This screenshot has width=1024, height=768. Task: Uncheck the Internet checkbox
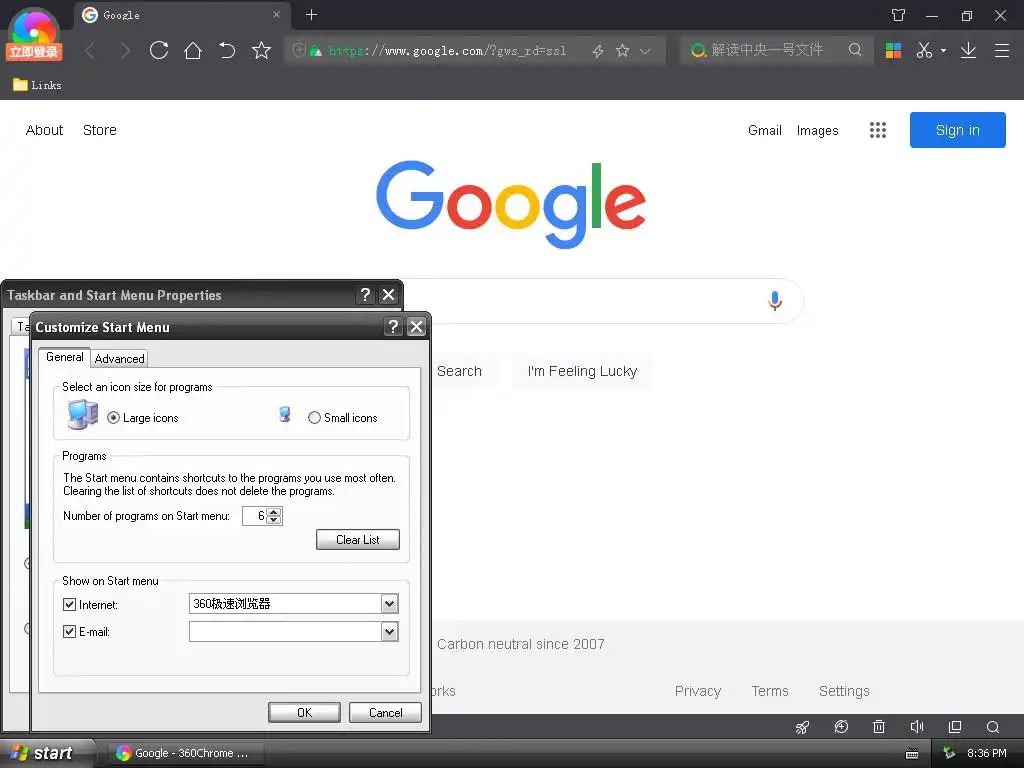click(69, 605)
